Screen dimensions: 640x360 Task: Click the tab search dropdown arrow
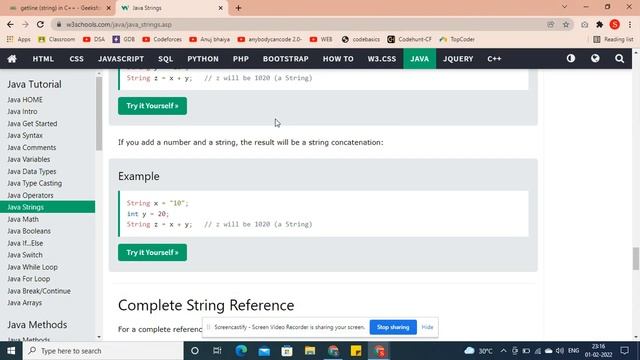(x=564, y=7)
